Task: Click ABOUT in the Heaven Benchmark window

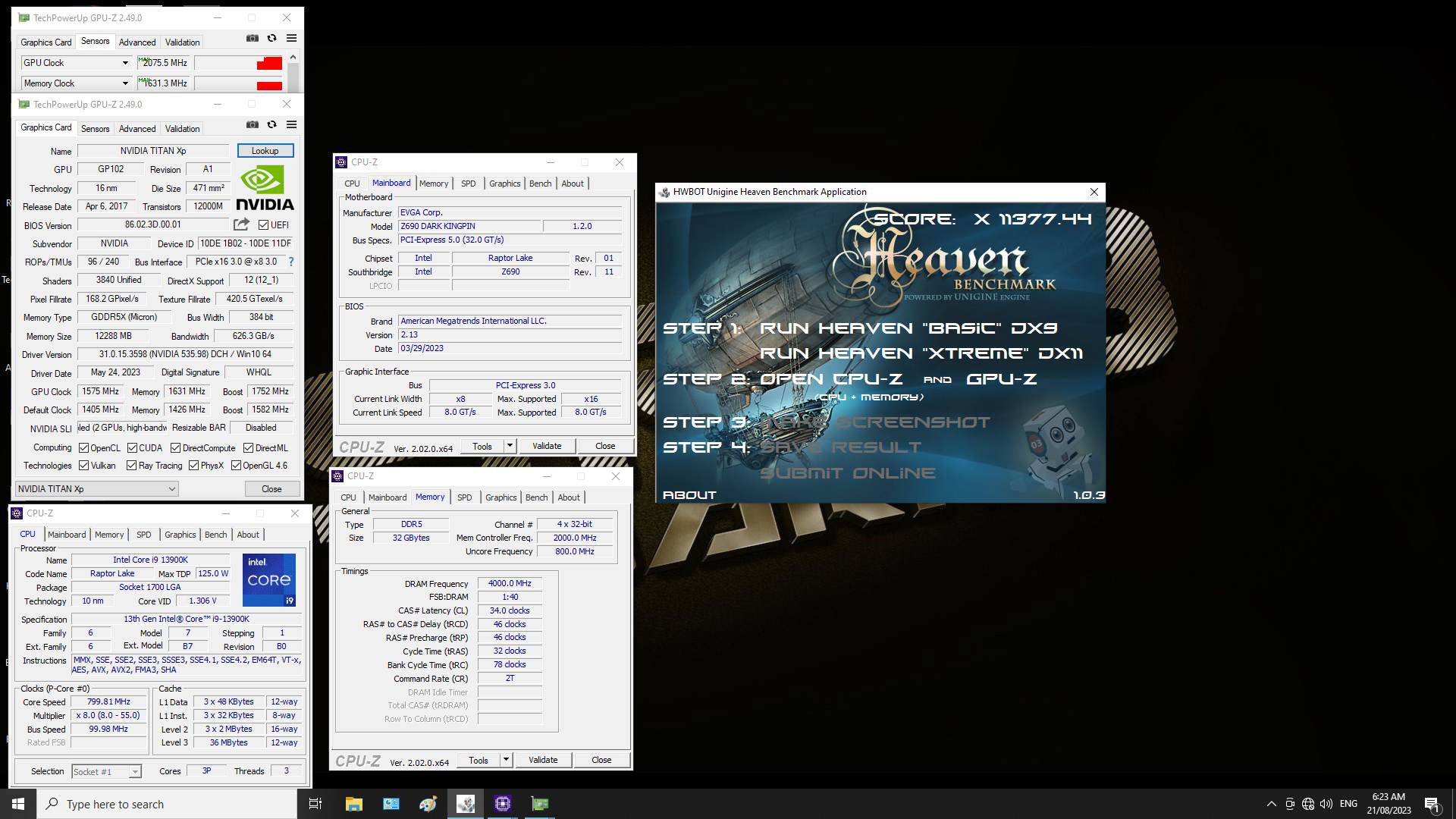Action: point(689,495)
